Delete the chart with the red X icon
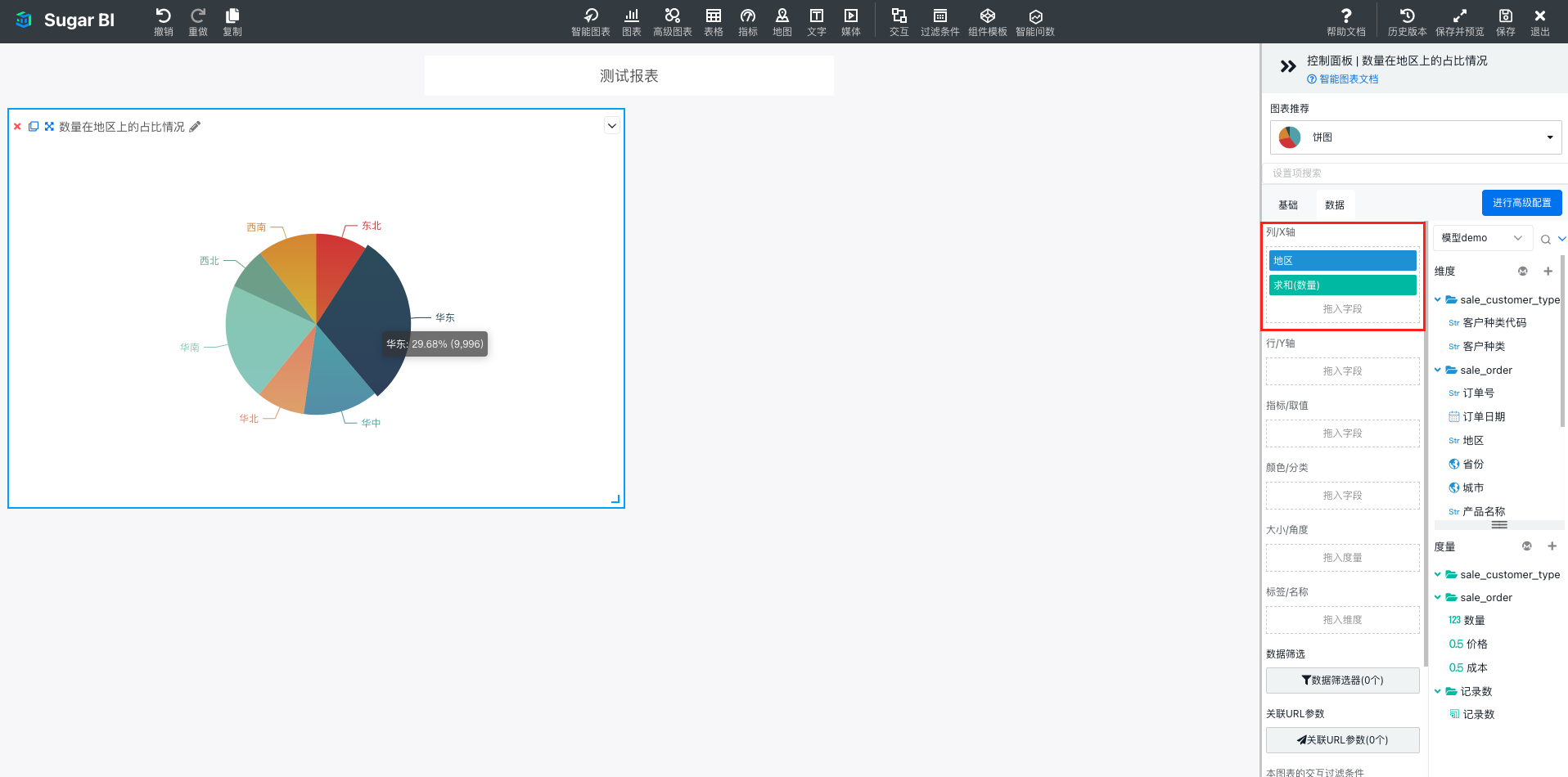1568x777 pixels. click(x=17, y=127)
